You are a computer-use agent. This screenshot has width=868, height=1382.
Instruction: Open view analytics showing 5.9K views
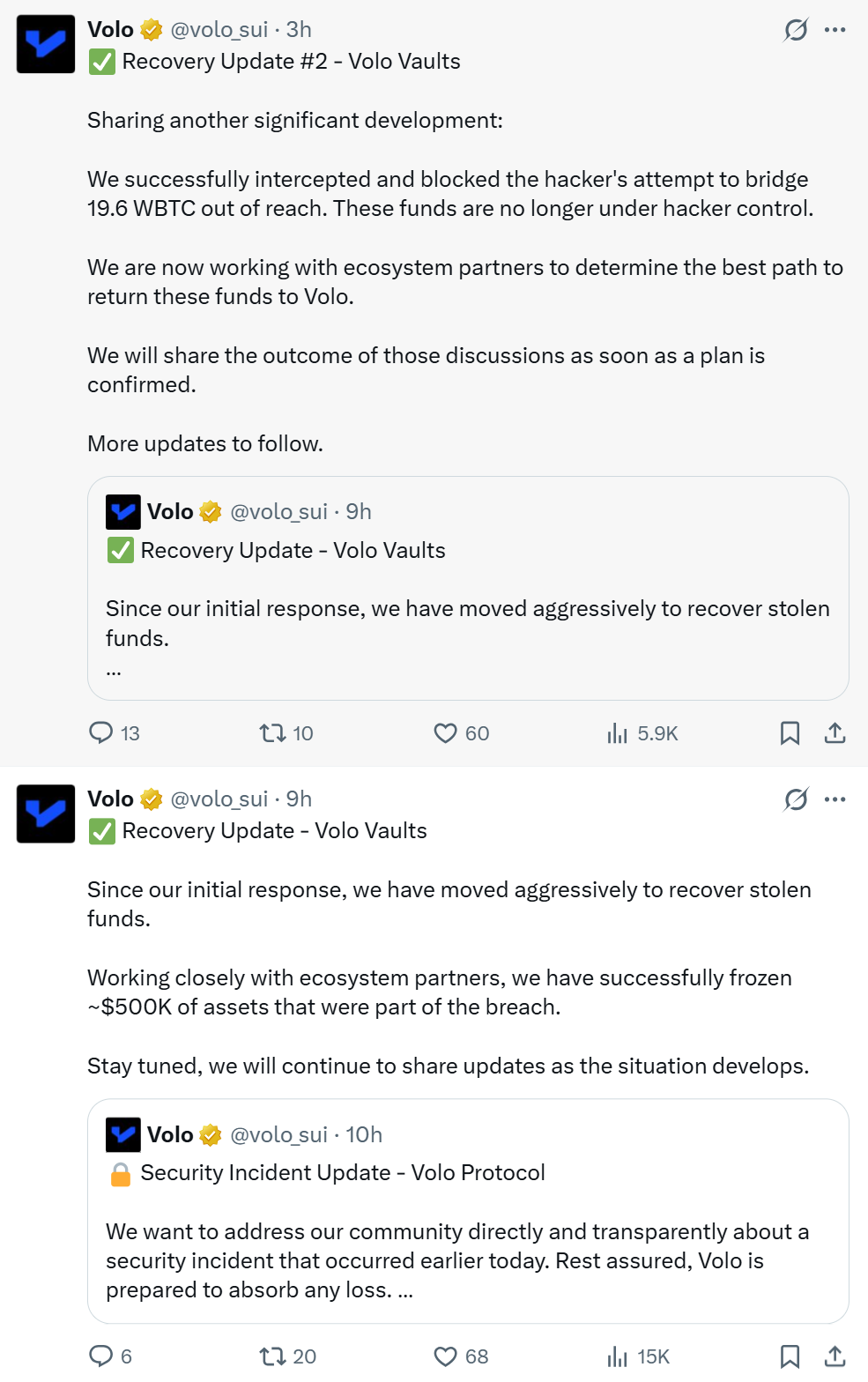coord(617,732)
